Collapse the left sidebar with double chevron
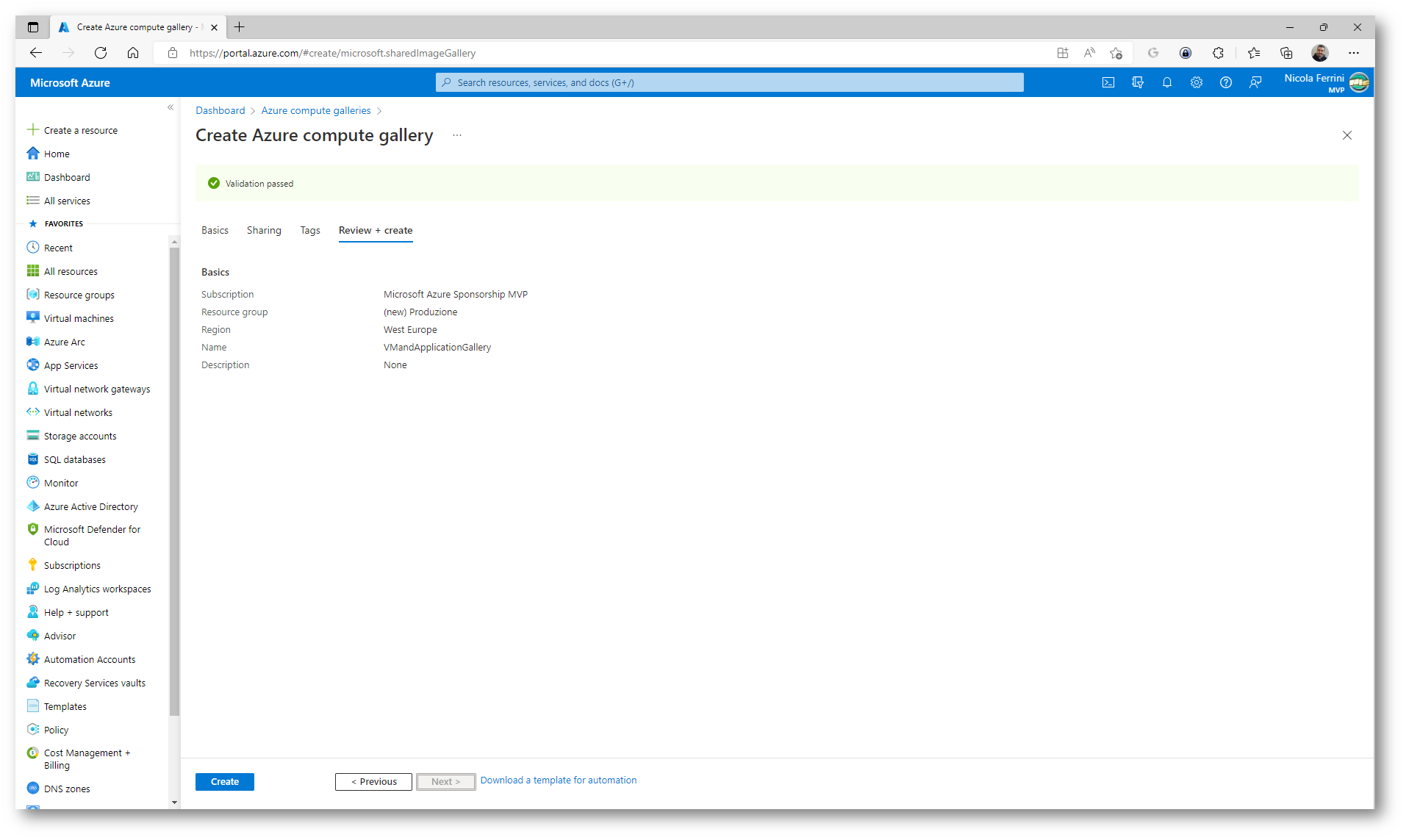 [171, 107]
